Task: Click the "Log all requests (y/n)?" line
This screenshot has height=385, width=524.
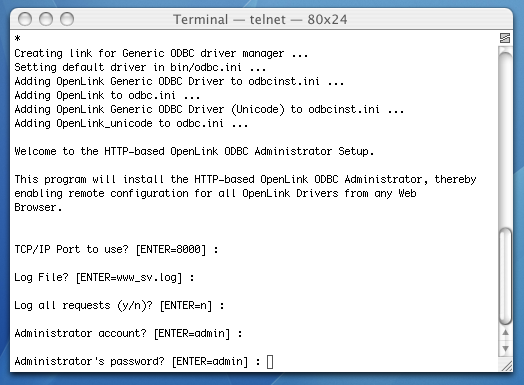Action: coord(119,306)
